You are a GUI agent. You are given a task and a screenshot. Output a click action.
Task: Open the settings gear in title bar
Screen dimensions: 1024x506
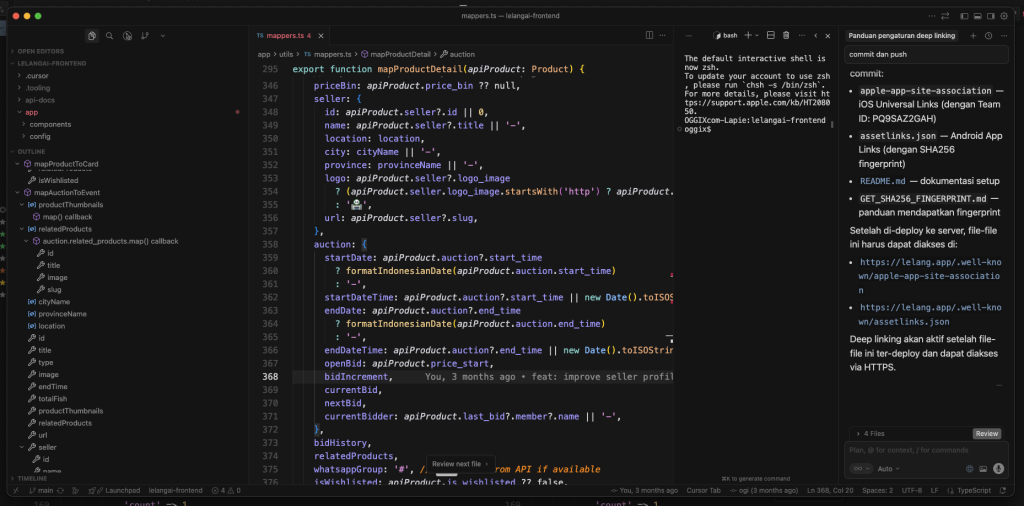pyautogui.click(x=1003, y=16)
